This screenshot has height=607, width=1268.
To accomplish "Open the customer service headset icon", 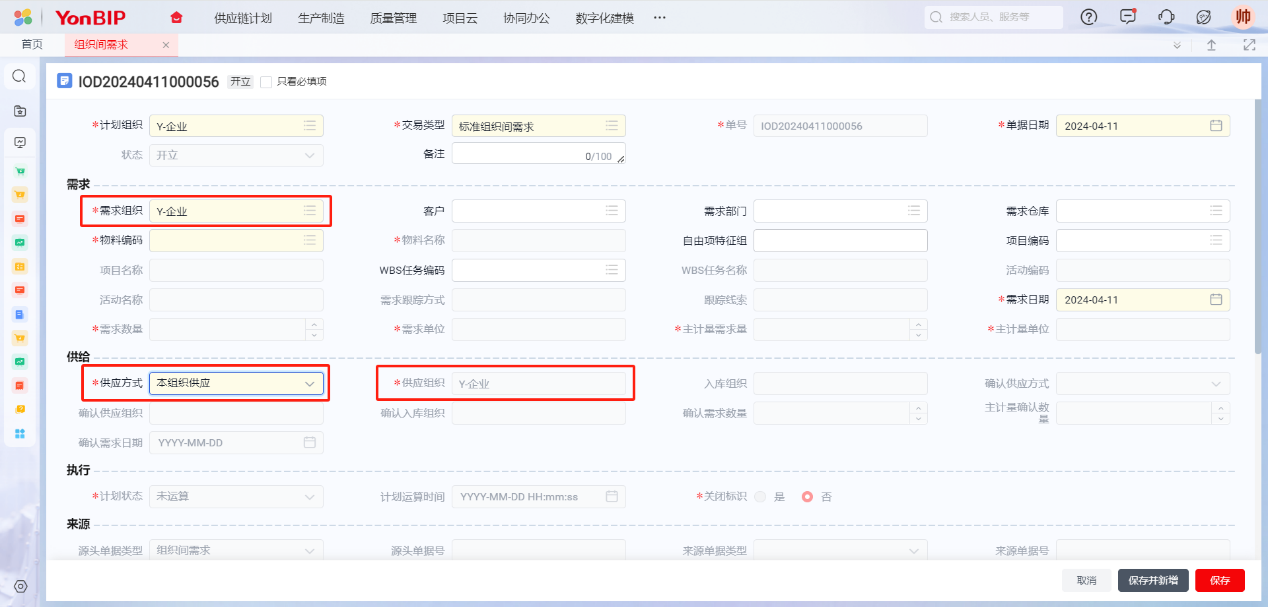I will pos(1166,17).
